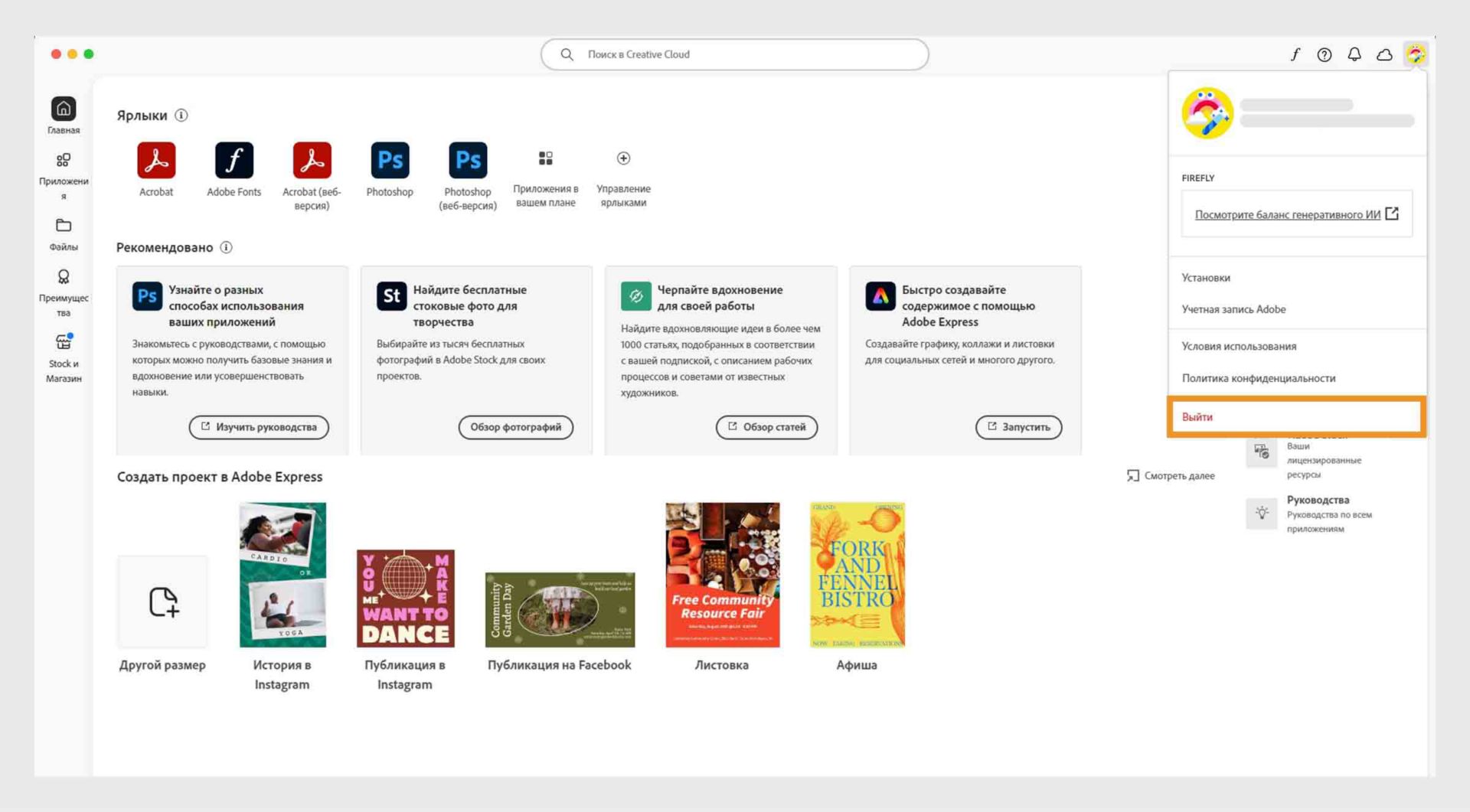Open Приложения в вашем плане
This screenshot has width=1470, height=812.
coord(546,158)
